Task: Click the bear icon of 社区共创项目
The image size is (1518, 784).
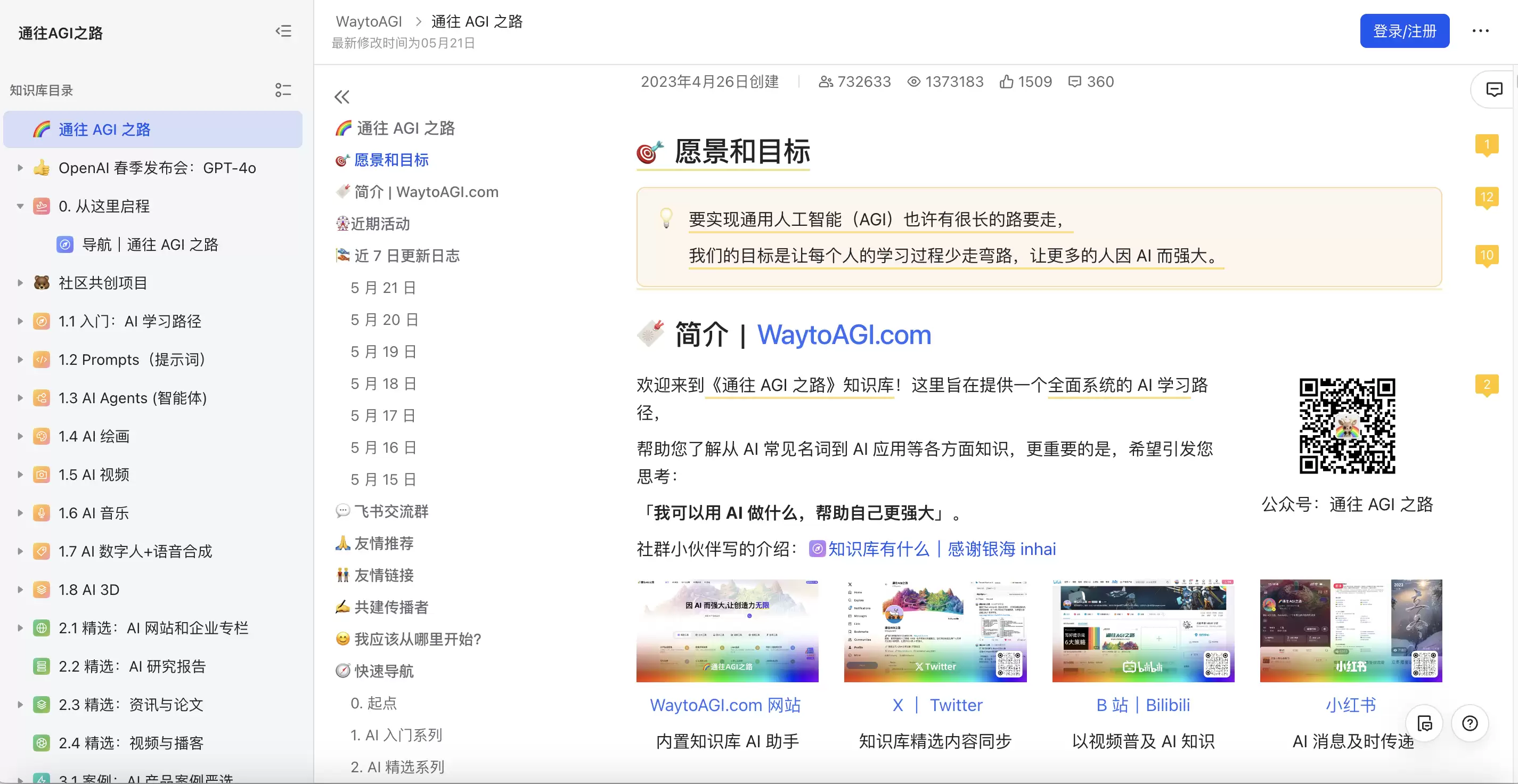Action: coord(41,282)
